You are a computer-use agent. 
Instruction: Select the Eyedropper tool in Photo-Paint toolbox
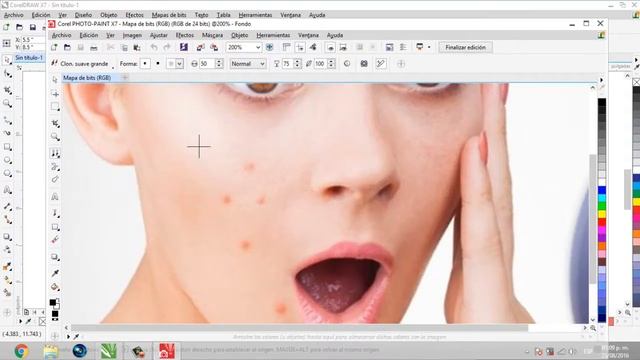[55, 273]
